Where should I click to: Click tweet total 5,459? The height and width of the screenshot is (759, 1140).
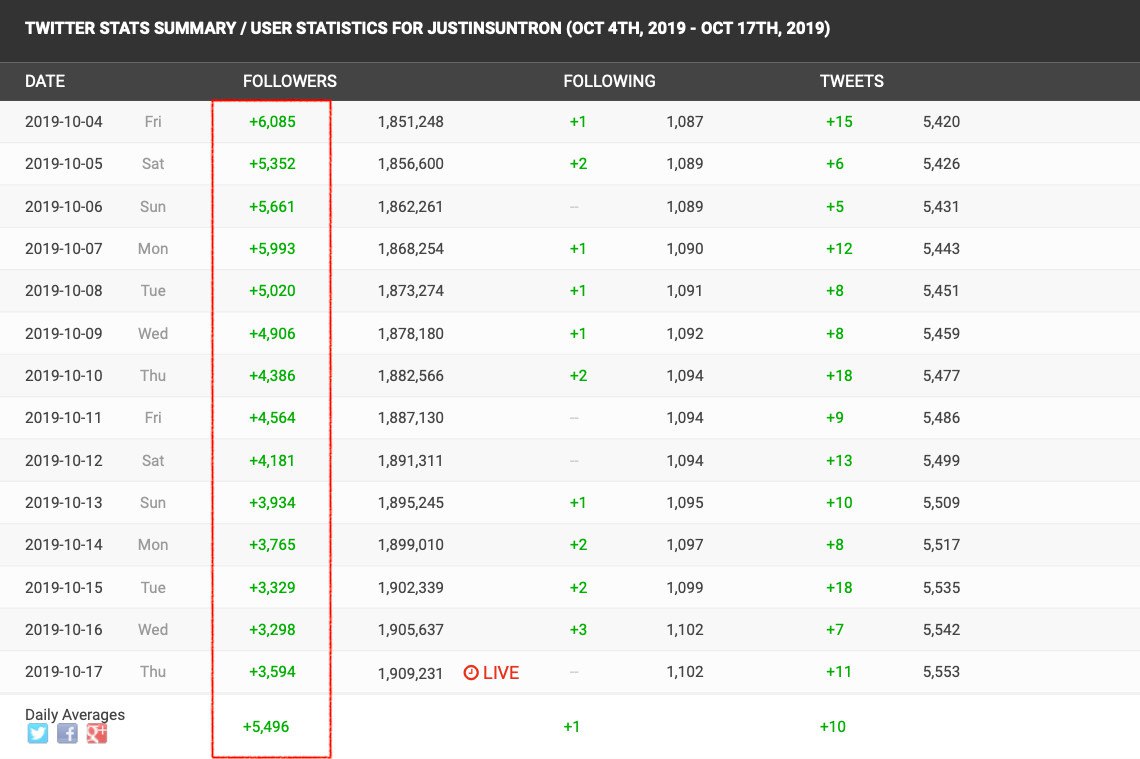click(942, 334)
